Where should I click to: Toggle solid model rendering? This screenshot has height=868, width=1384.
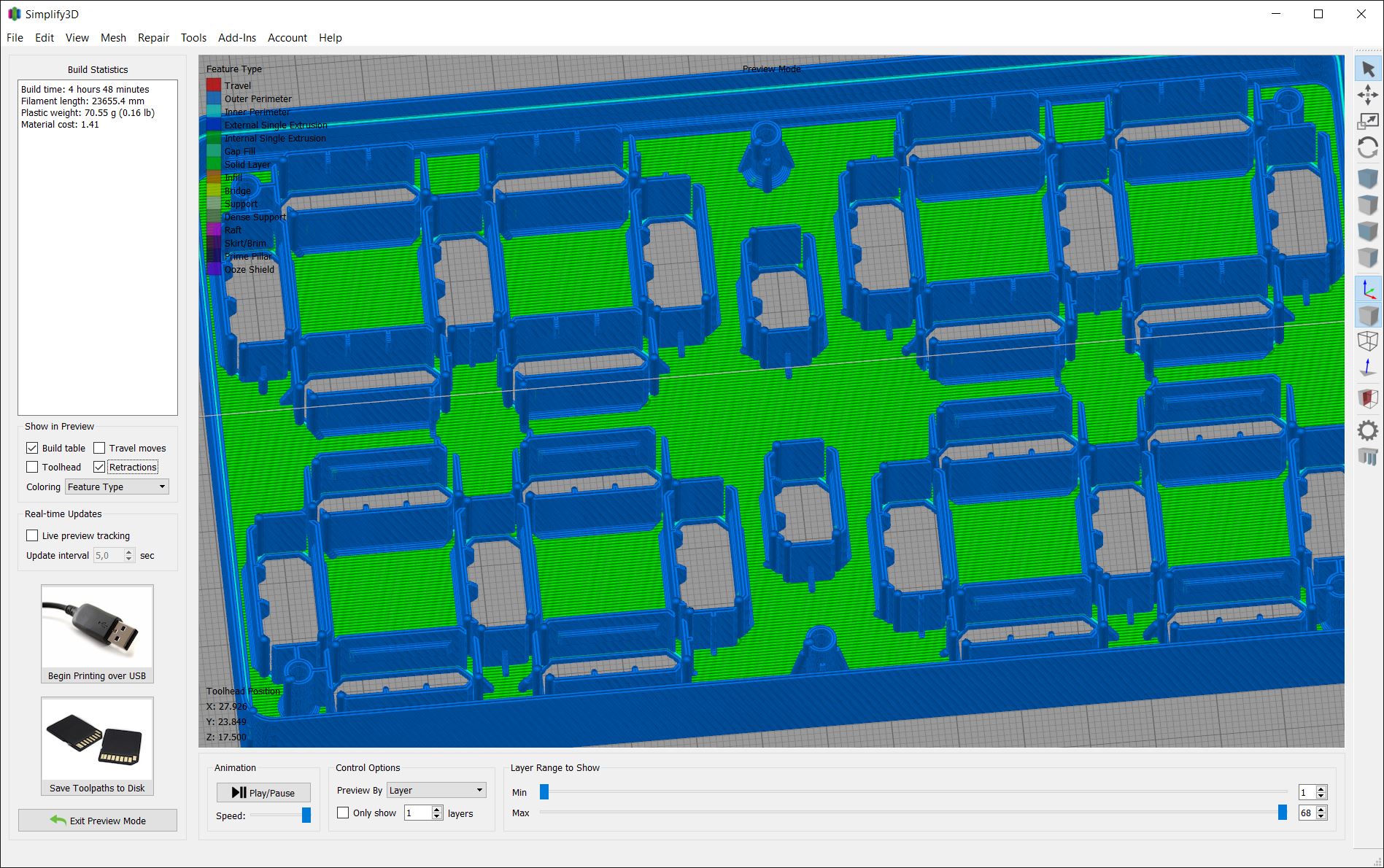pos(1368,315)
